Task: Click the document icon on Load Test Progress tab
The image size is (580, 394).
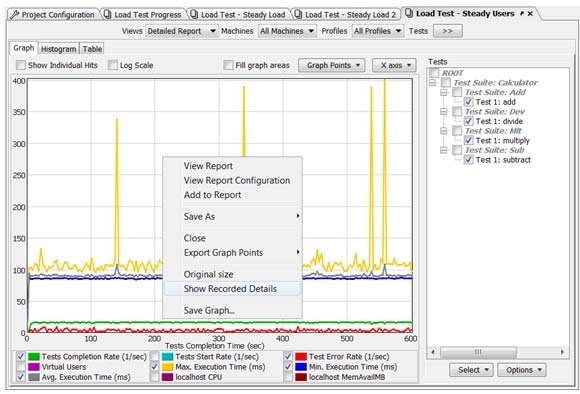Action: tap(107, 14)
